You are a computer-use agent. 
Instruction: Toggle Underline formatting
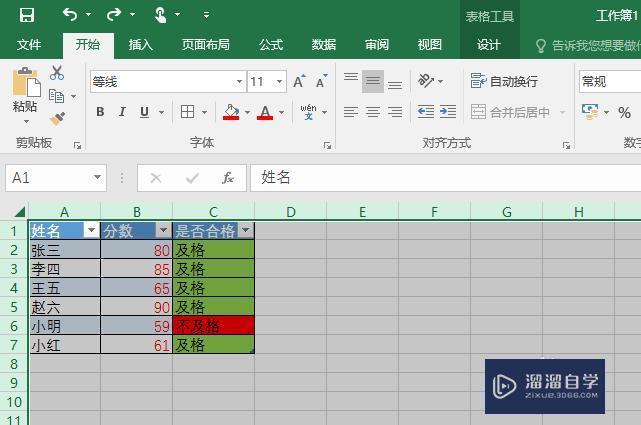144,112
